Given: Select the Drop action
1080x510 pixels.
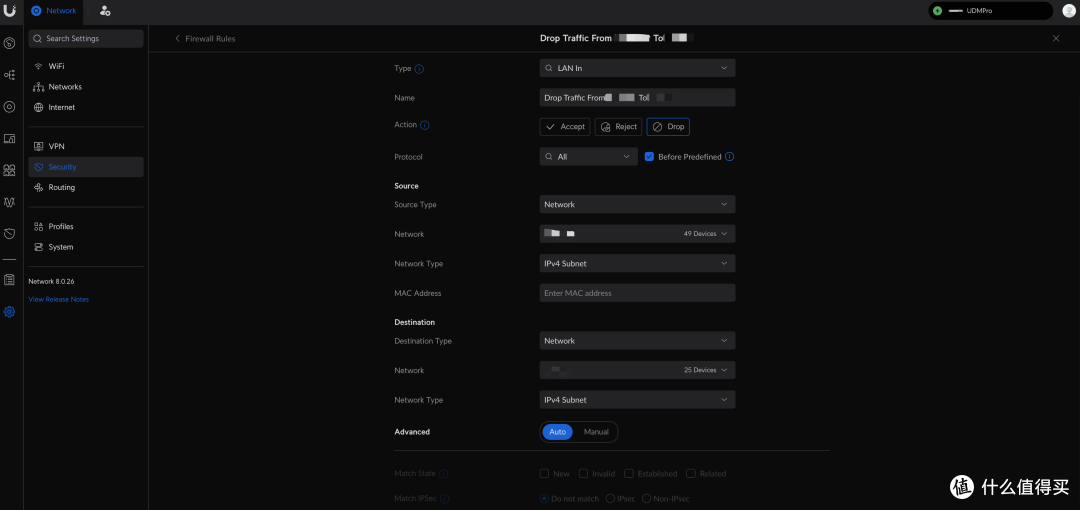Looking at the screenshot, I should point(668,127).
